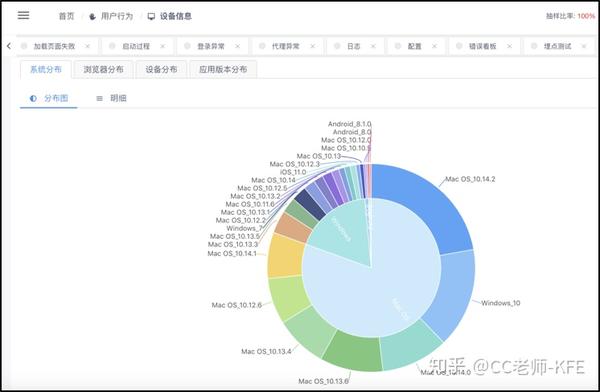Select the 设备分布 sub-tab

point(161,69)
